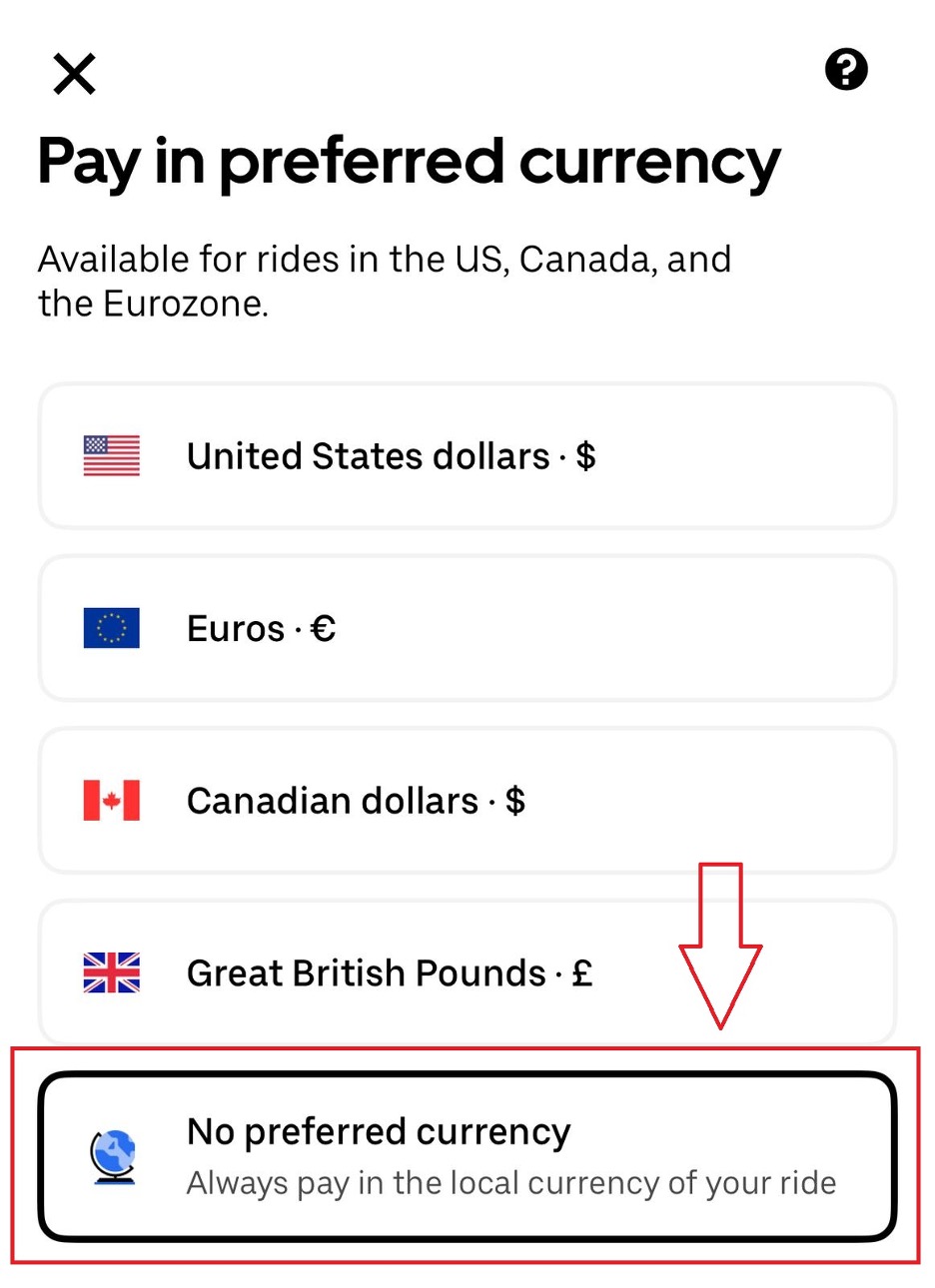
Task: Click the red downward arrow annotation
Action: (720, 944)
